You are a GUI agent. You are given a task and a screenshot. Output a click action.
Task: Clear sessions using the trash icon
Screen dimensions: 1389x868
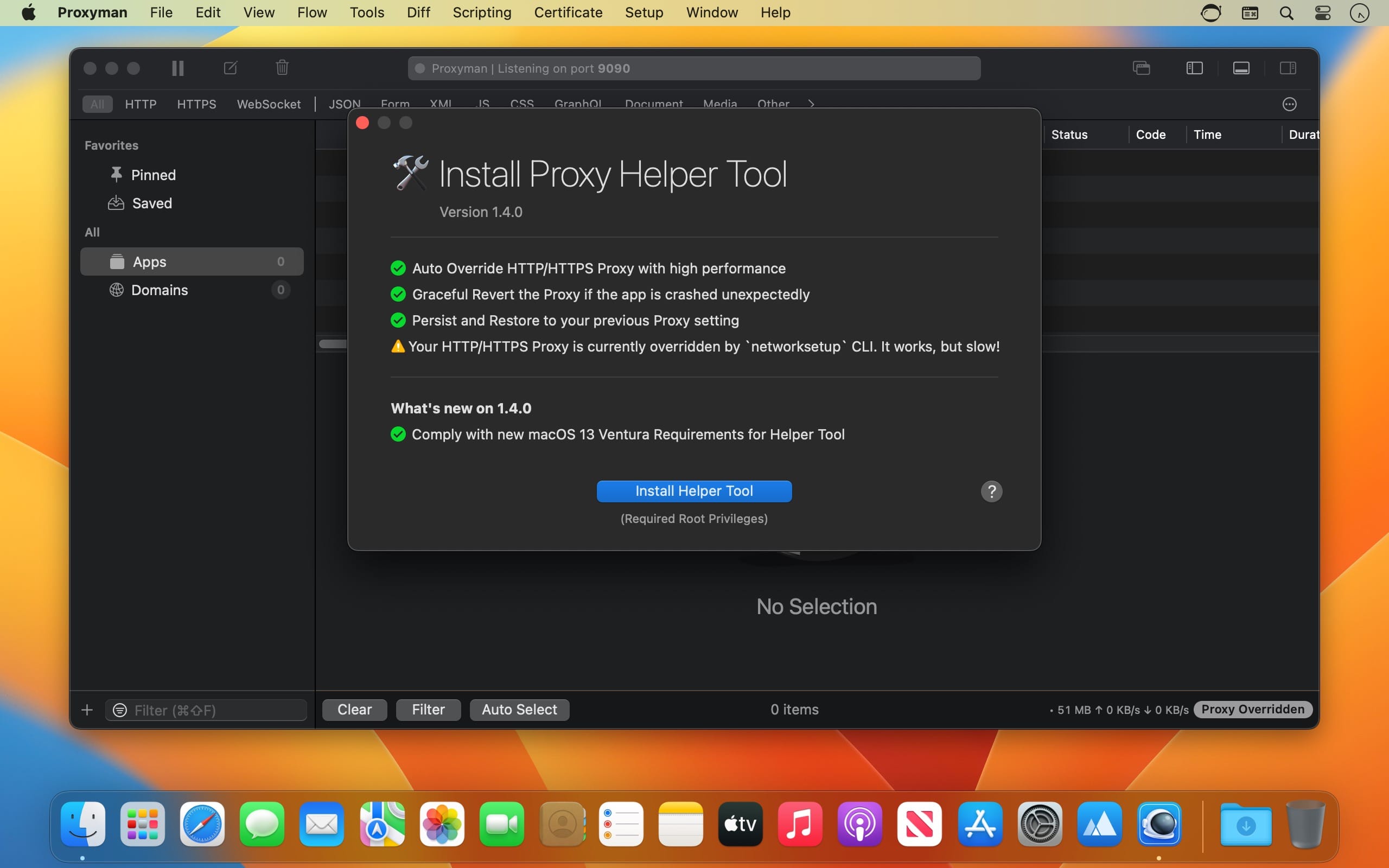tap(281, 67)
